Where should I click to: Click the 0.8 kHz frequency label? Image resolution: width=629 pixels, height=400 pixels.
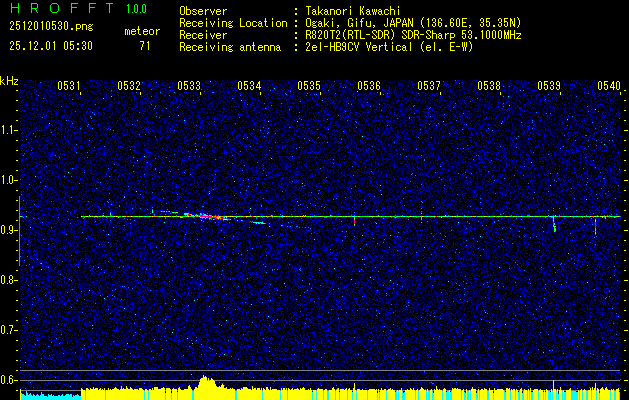coord(9,280)
